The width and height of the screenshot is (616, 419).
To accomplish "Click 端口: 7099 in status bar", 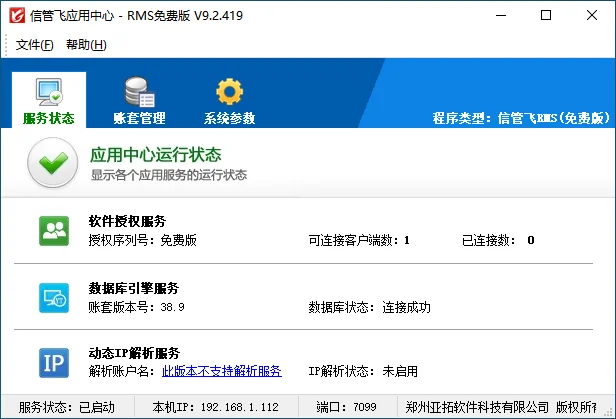I will click(346, 408).
